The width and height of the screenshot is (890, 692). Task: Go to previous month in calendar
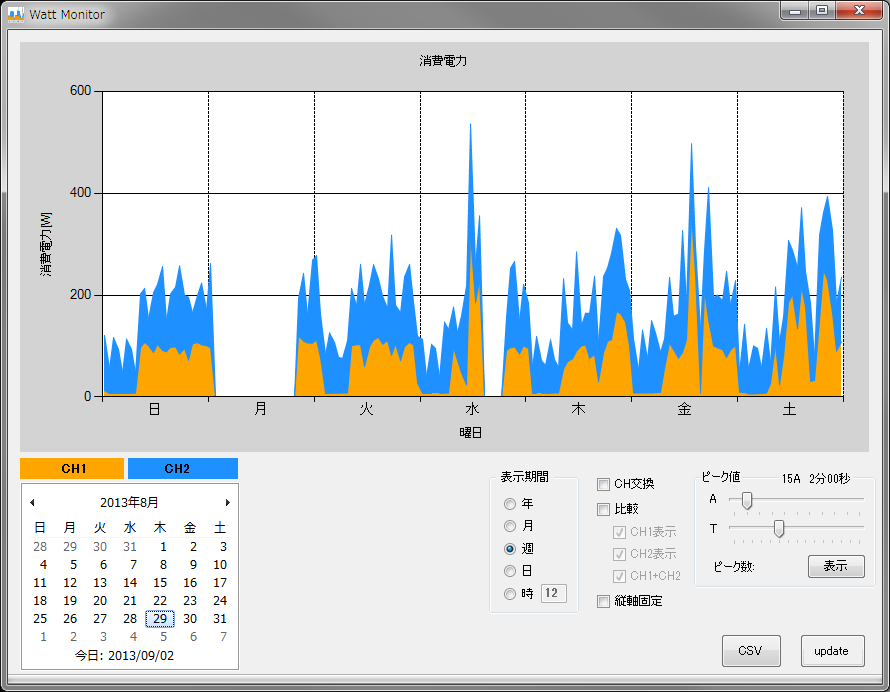[x=32, y=502]
